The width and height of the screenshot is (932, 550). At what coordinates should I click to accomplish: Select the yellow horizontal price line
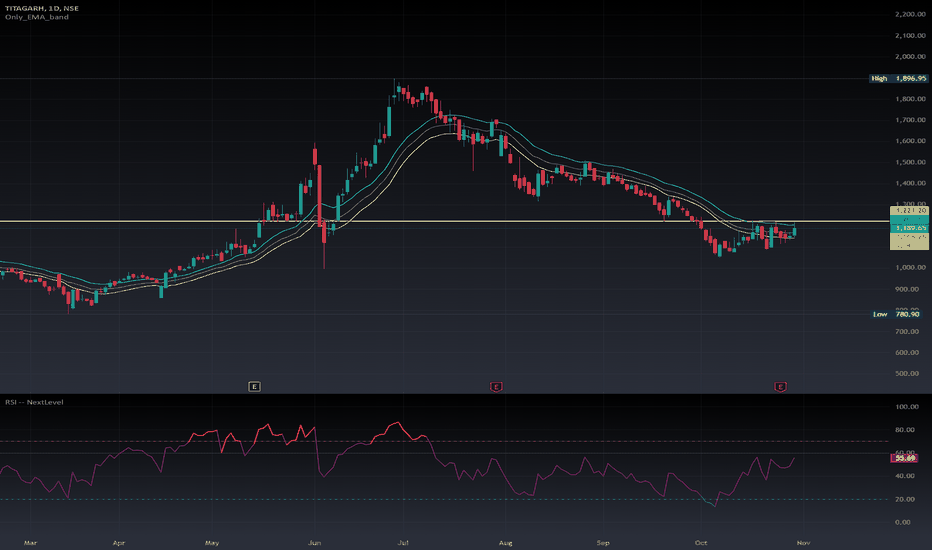tap(445, 221)
